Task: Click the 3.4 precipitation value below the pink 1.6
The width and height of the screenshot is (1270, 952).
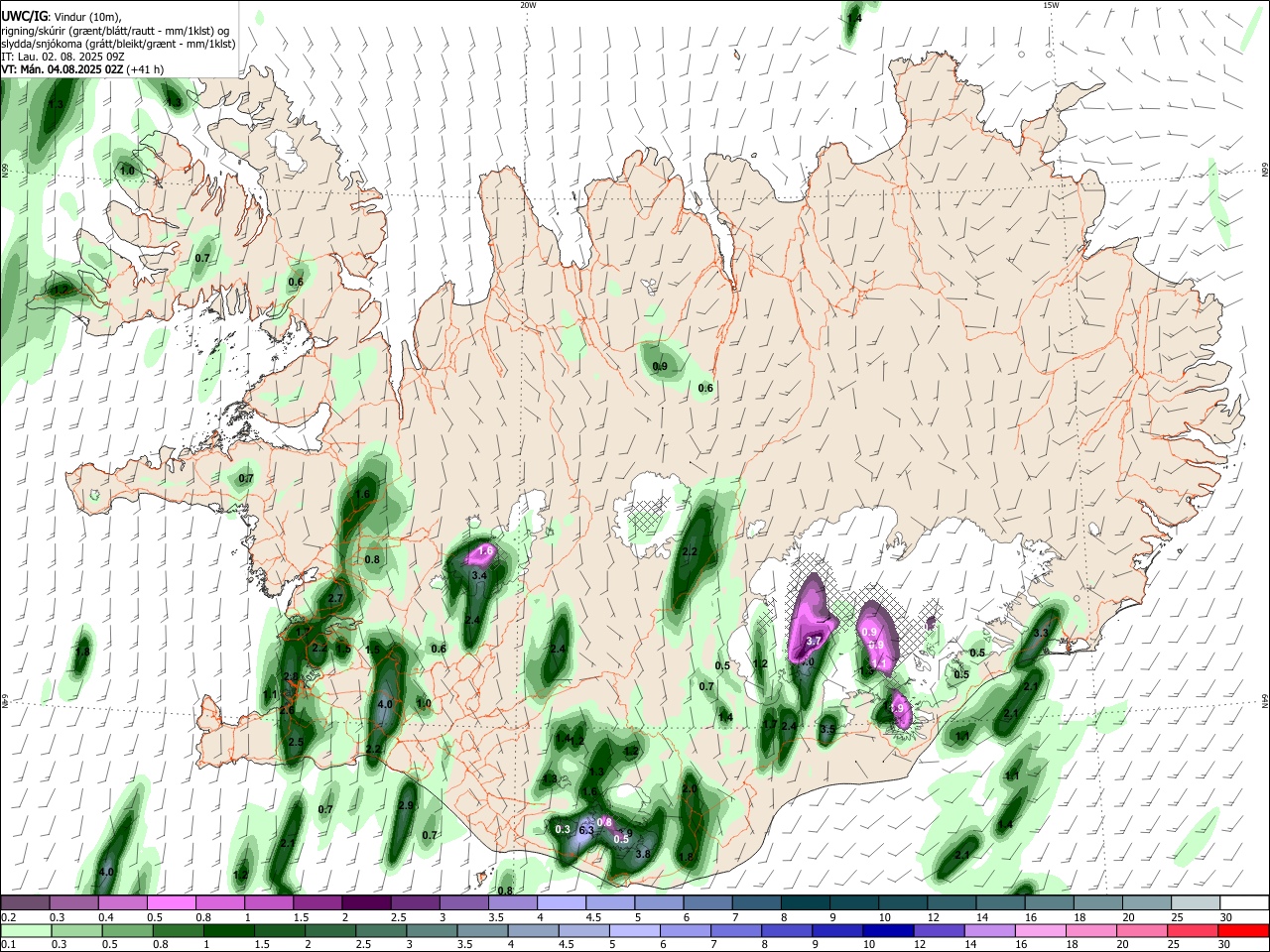Action: (x=479, y=575)
